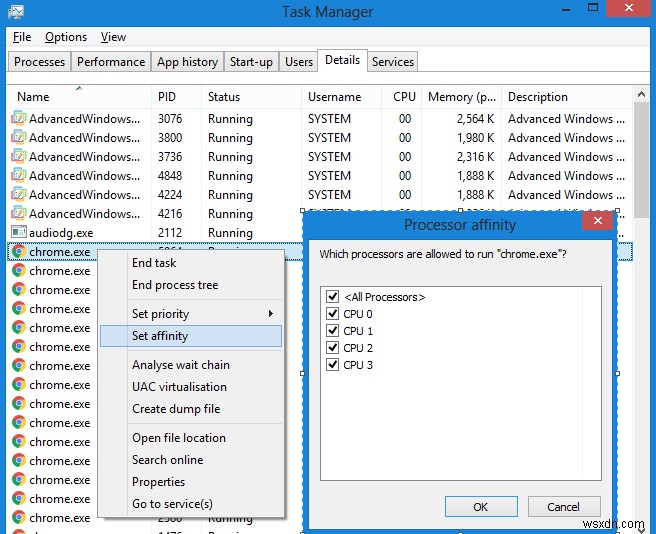
Task: Click icon of AdvancedWindows PID 4216 row
Action: pyautogui.click(x=18, y=213)
